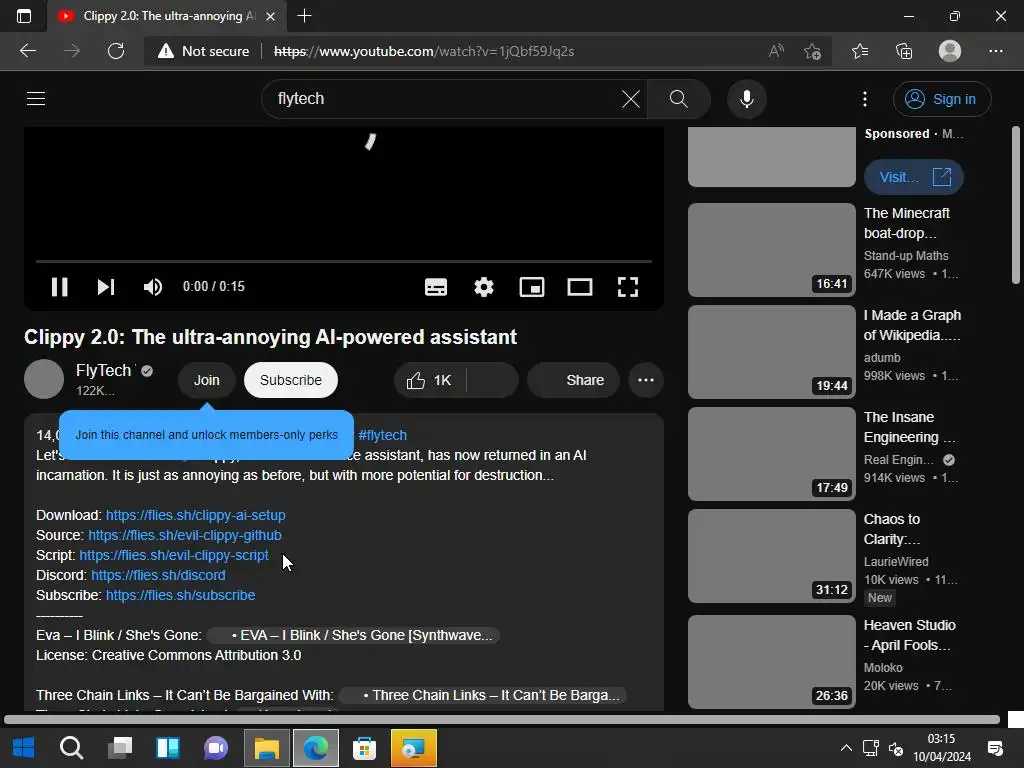The image size is (1024, 768).
Task: Click the Sign in button
Action: click(x=942, y=99)
